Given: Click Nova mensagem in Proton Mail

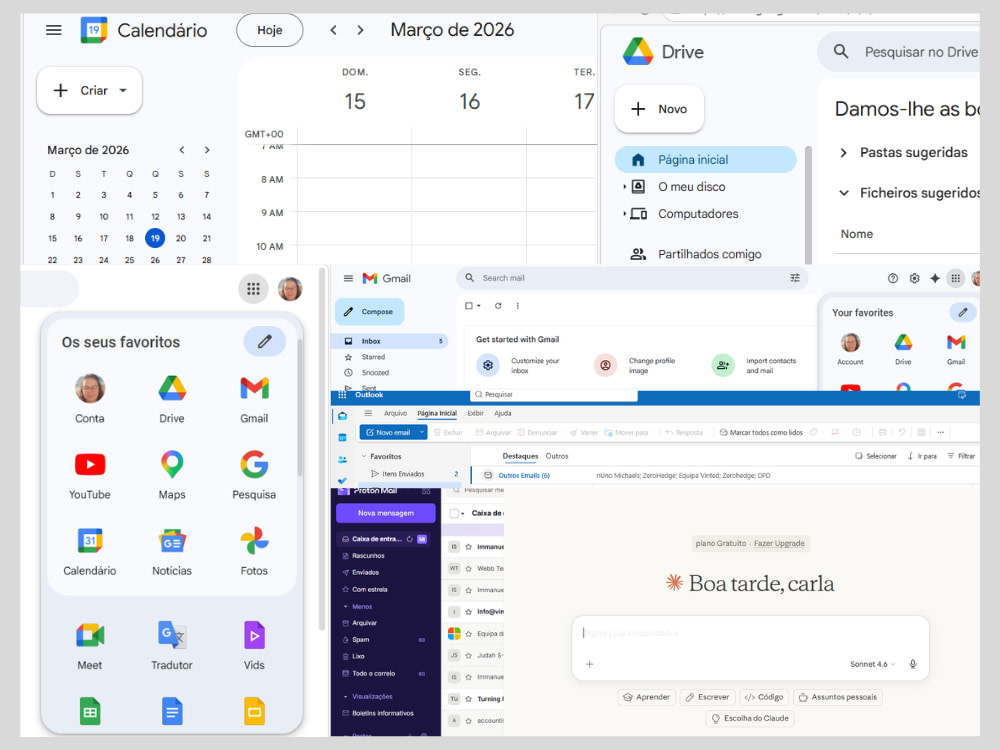Looking at the screenshot, I should point(386,513).
